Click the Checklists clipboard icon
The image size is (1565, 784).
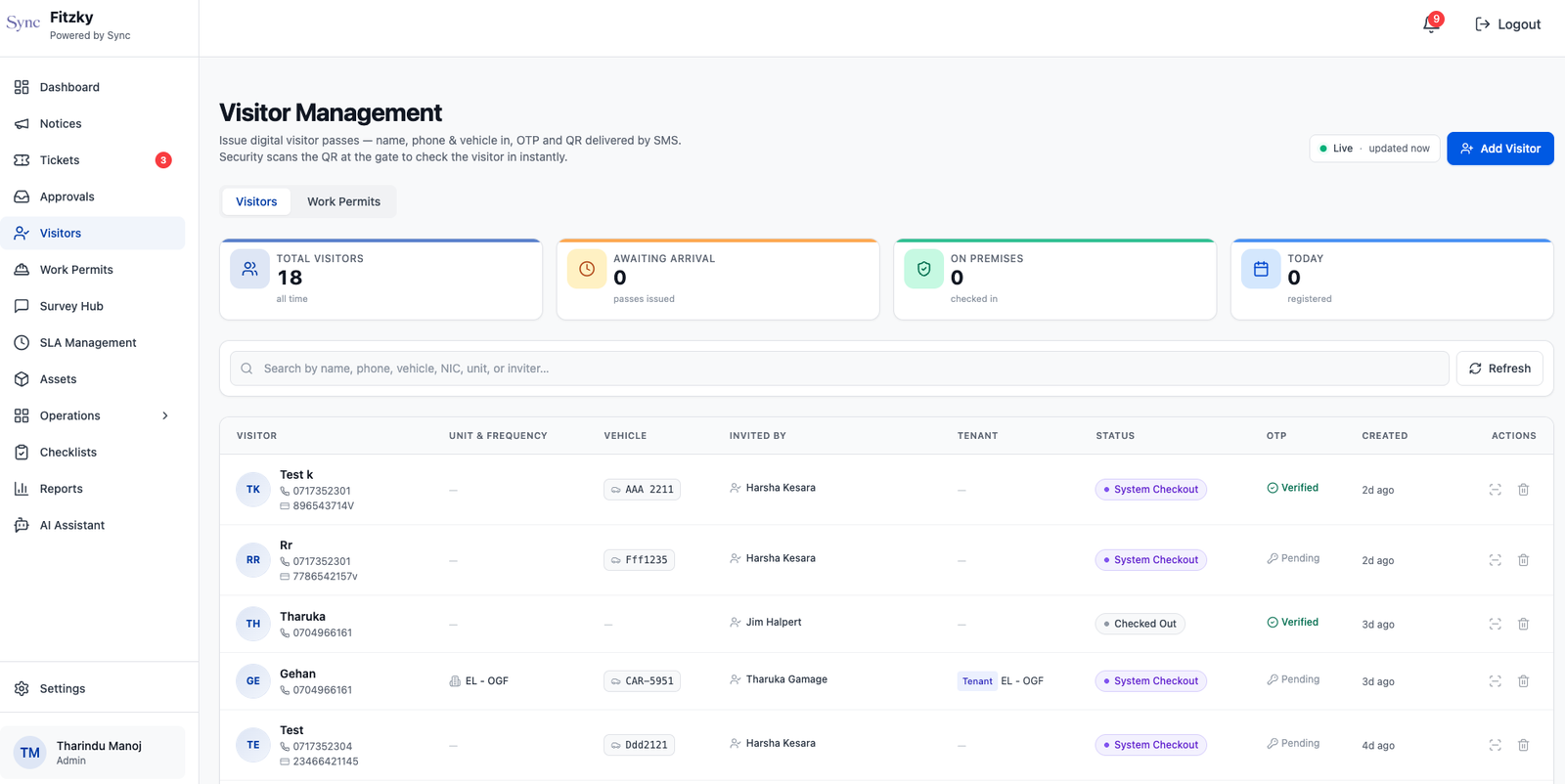(22, 453)
